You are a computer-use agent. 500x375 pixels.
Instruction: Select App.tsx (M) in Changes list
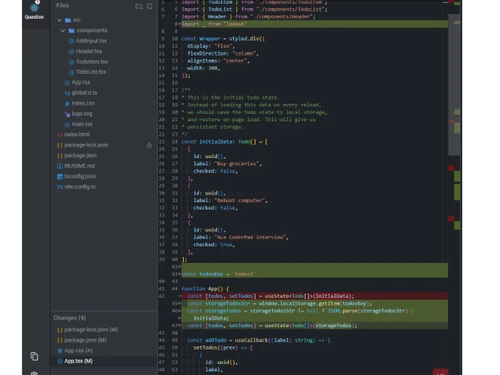click(78, 361)
